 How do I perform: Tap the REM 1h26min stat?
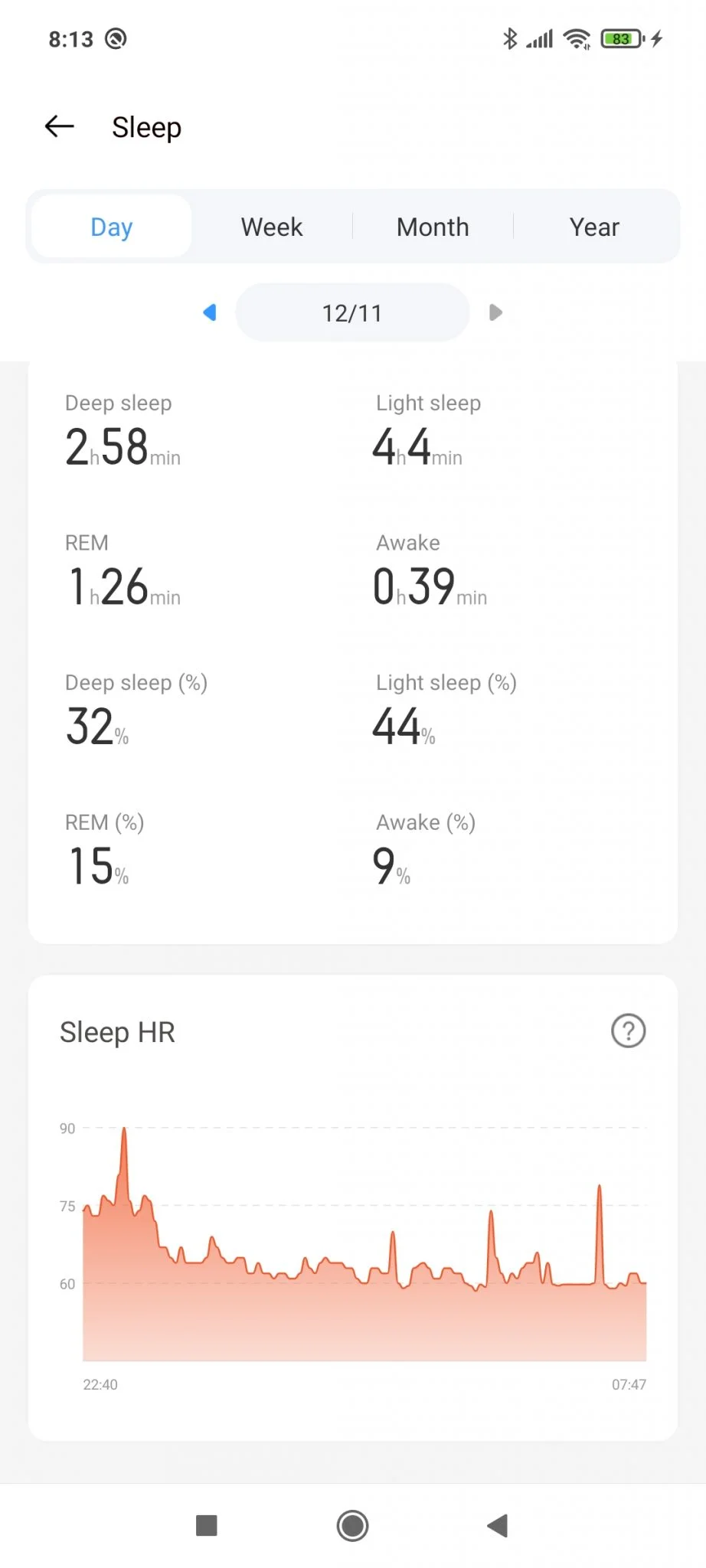tap(123, 573)
